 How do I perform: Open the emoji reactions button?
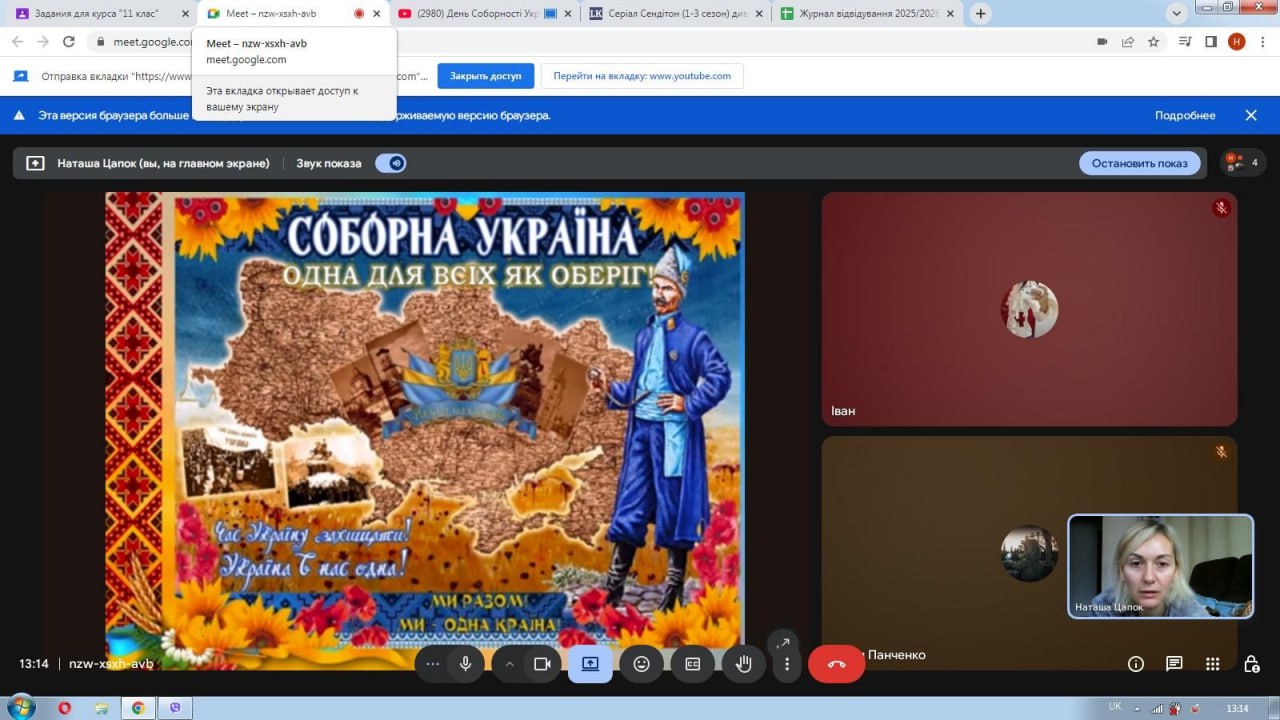click(x=641, y=664)
